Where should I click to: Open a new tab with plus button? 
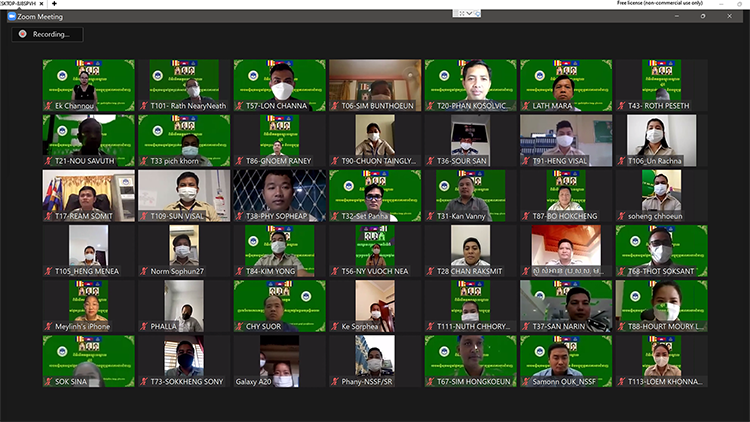coord(54,4)
